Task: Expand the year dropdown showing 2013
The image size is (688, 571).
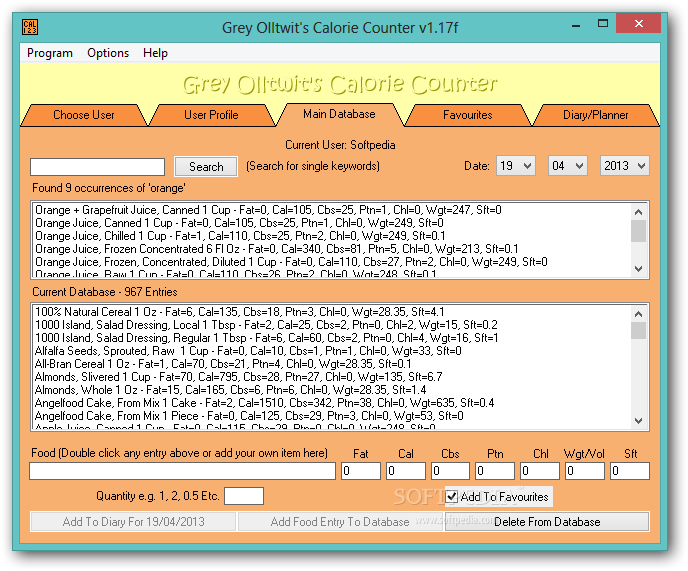Action: [625, 166]
